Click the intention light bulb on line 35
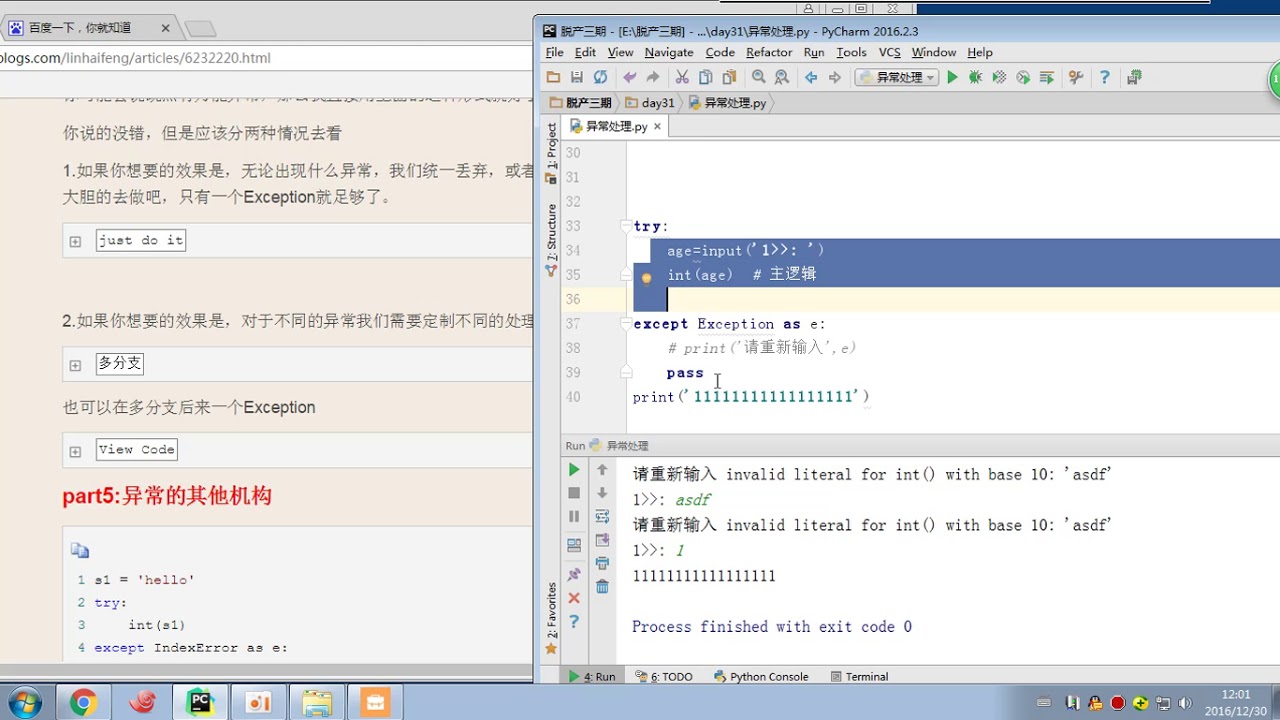 coord(646,277)
